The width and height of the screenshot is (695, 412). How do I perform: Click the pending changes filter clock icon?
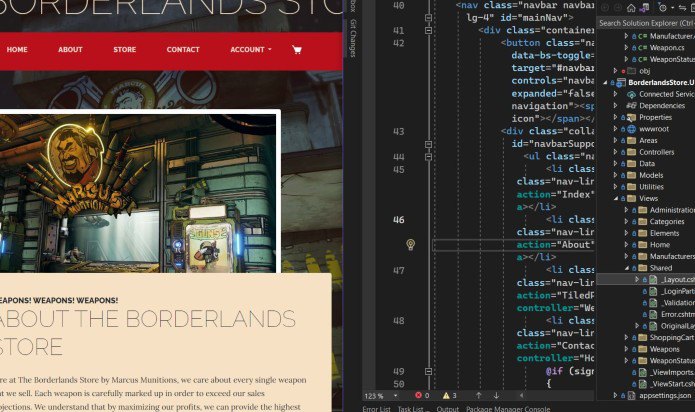coord(663,8)
